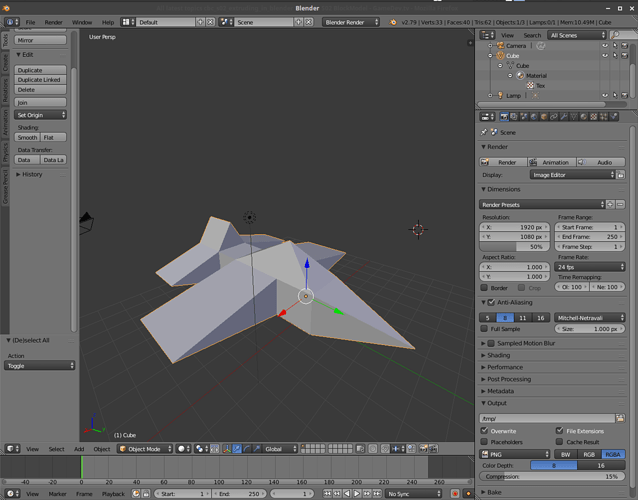Open the No Sync dropdown
Viewport: 638px width, 500px height.
point(413,493)
